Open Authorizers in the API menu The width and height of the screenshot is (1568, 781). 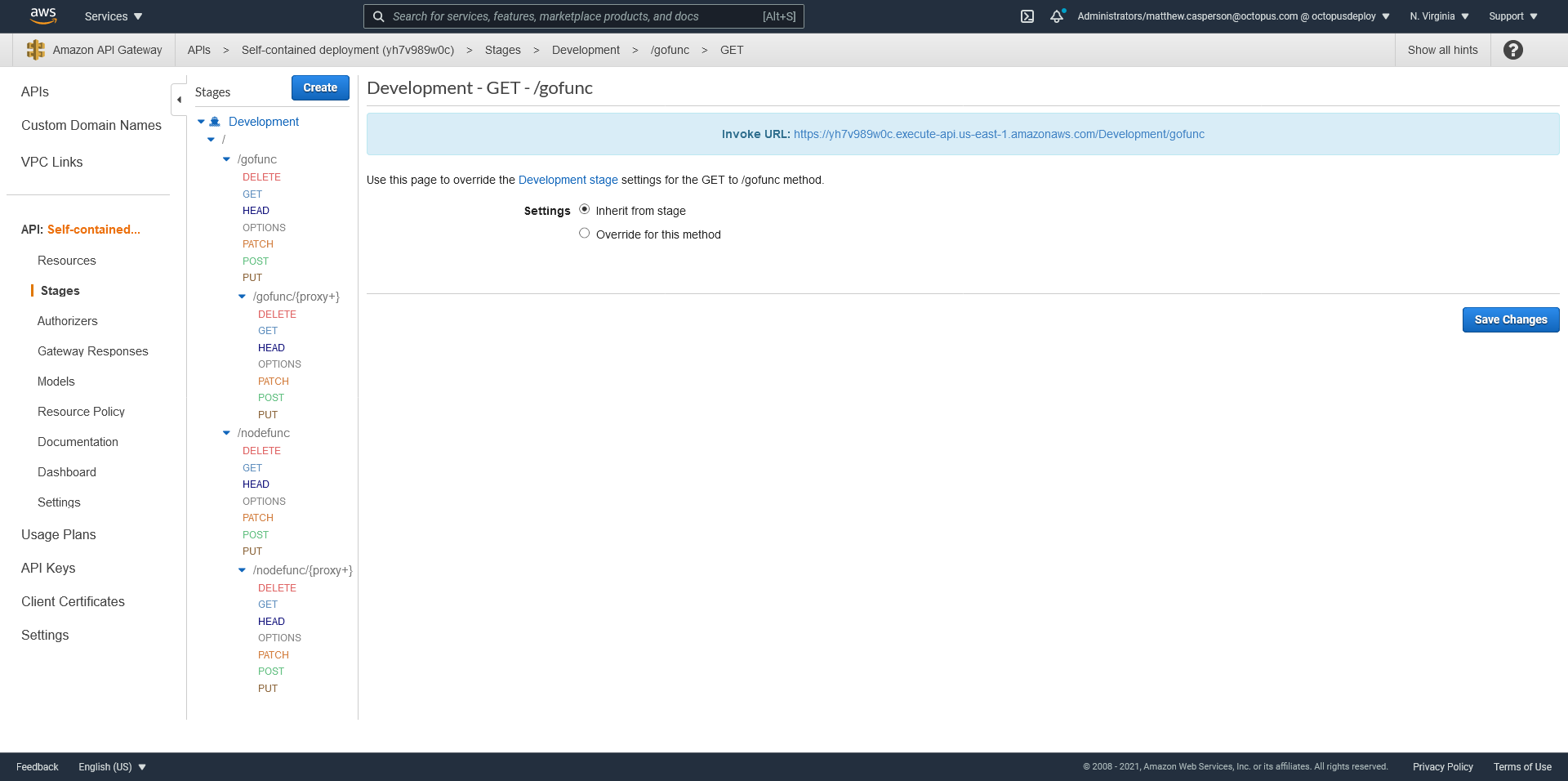point(67,321)
